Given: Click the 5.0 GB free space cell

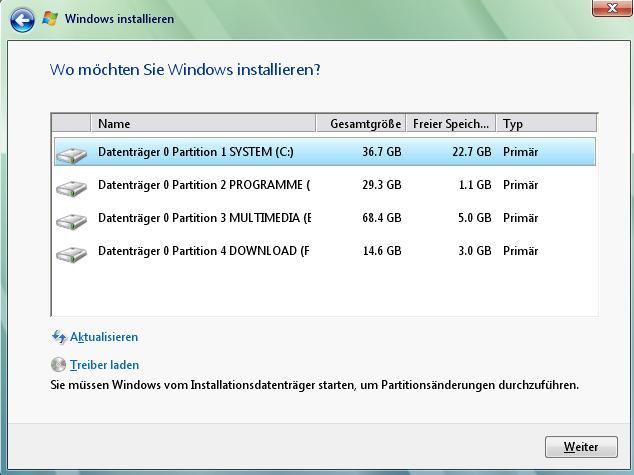Looking at the screenshot, I should [475, 218].
